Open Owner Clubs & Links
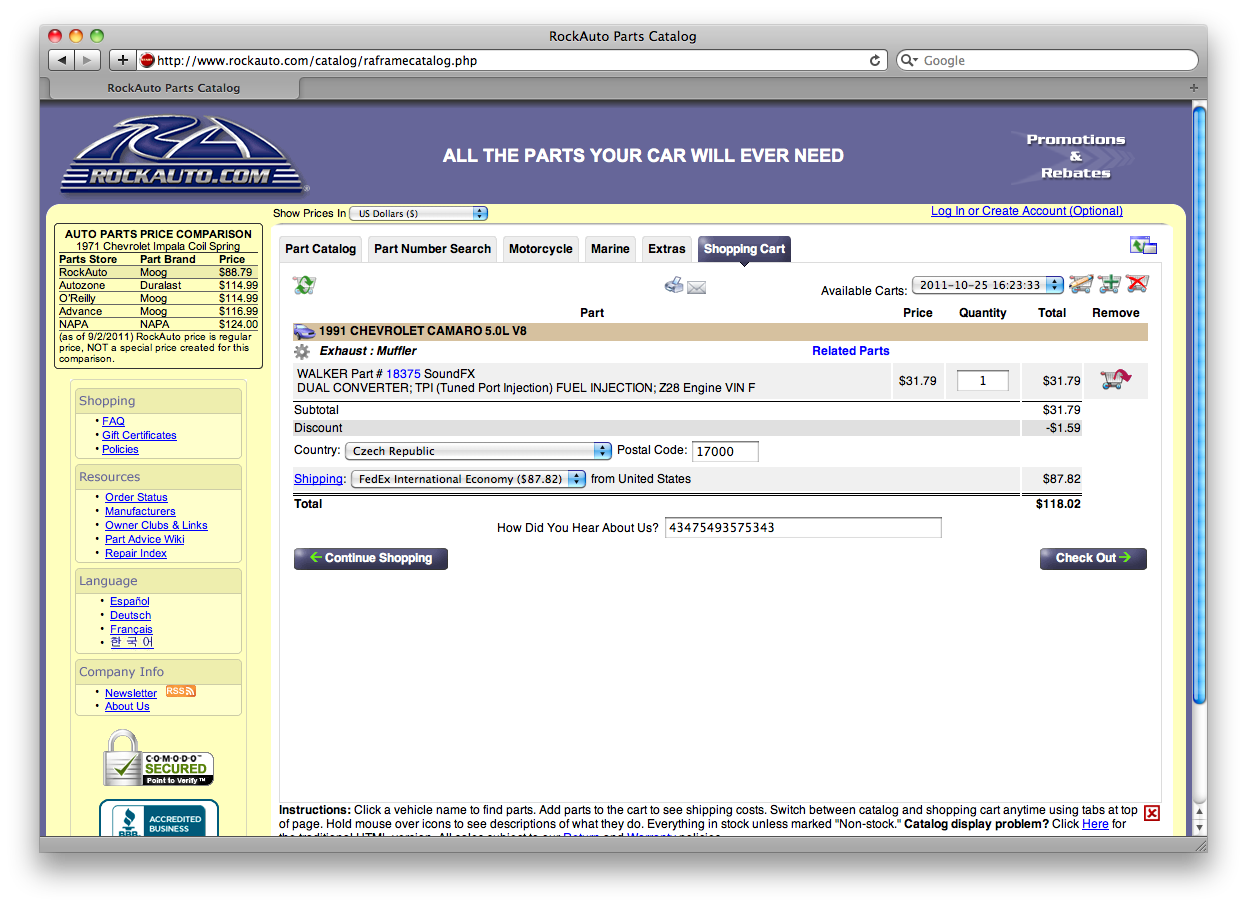Viewport: 1247px width, 900px height. pos(156,526)
